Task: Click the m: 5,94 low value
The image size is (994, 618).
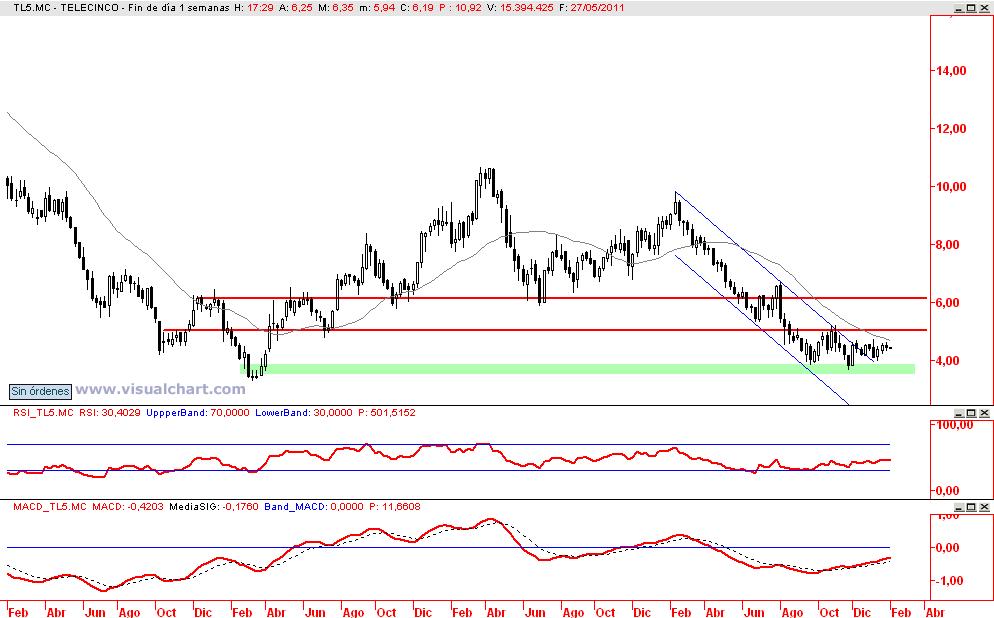Action: tap(378, 8)
